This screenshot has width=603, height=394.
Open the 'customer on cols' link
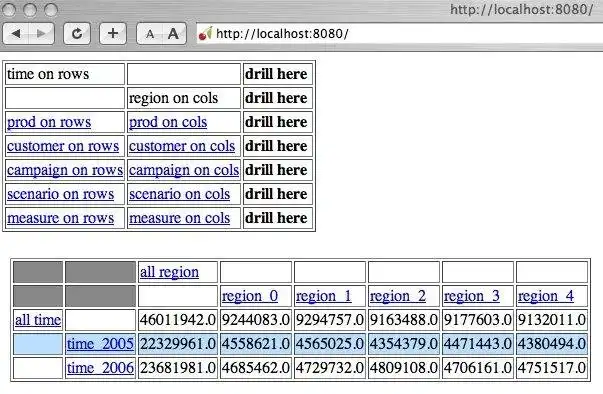pos(182,146)
